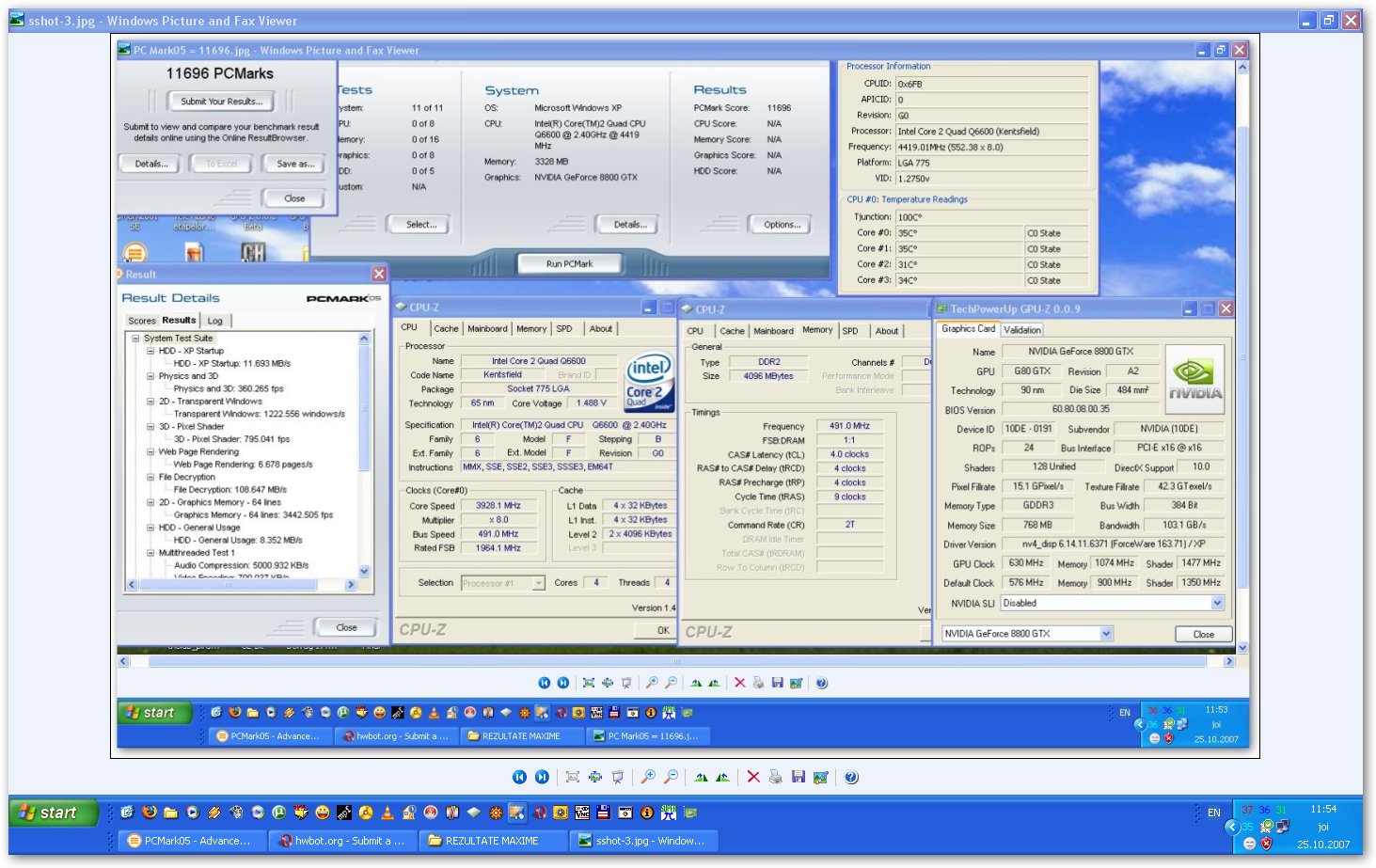
Task: Open REZULTATE MAXIME folder on live taskbar
Action: pos(494,841)
